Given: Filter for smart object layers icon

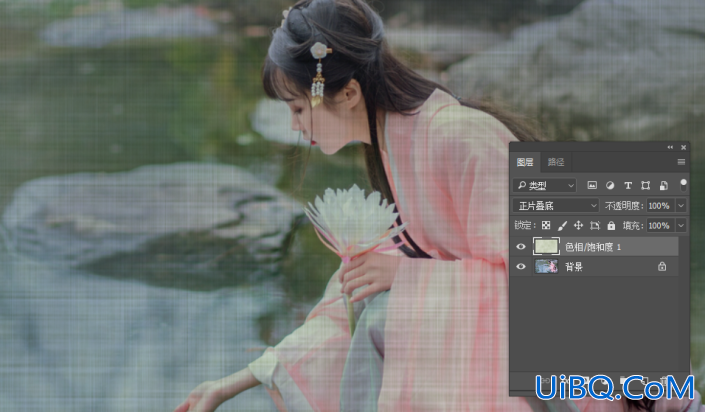Looking at the screenshot, I should click(x=664, y=185).
